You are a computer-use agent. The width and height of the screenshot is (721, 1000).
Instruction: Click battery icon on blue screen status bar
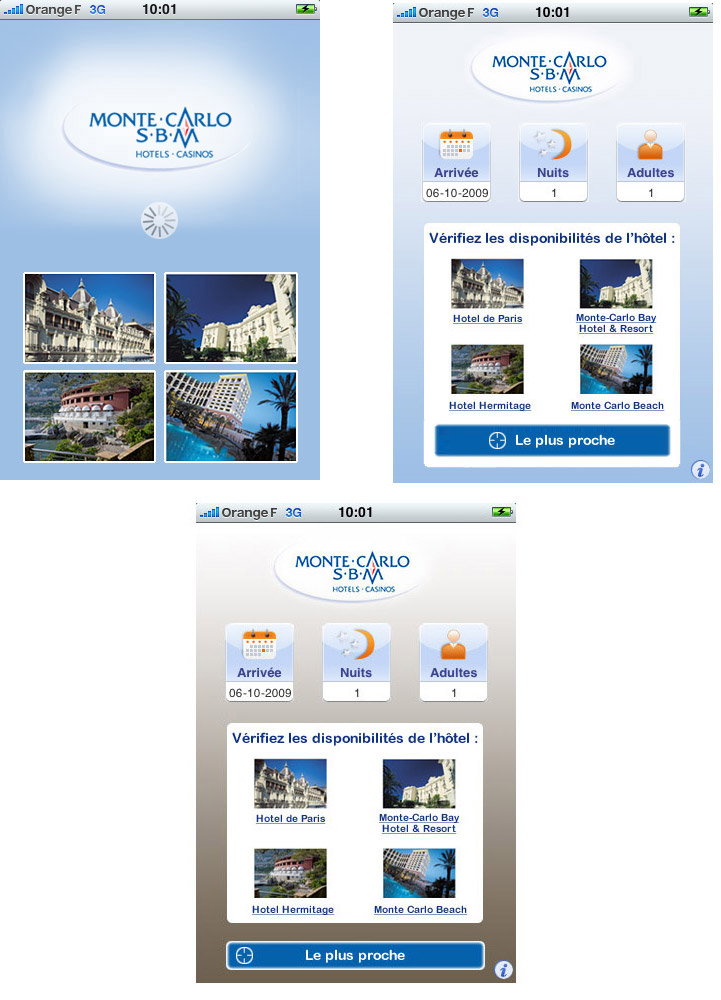coord(699,11)
